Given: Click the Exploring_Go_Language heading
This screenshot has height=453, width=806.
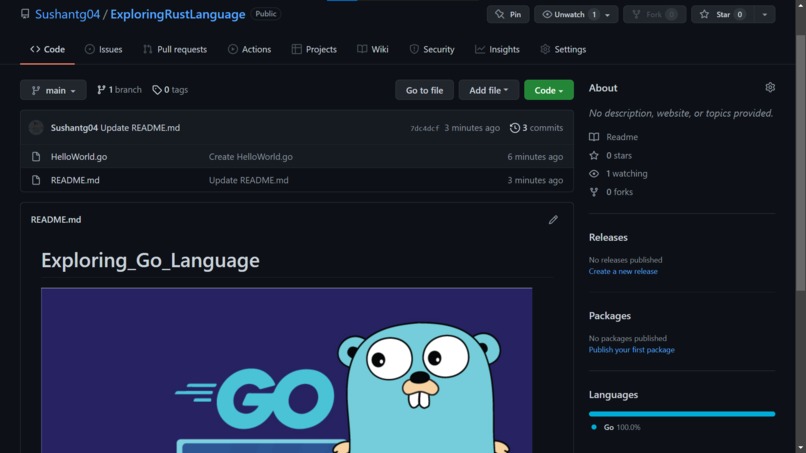Looking at the screenshot, I should (x=150, y=260).
